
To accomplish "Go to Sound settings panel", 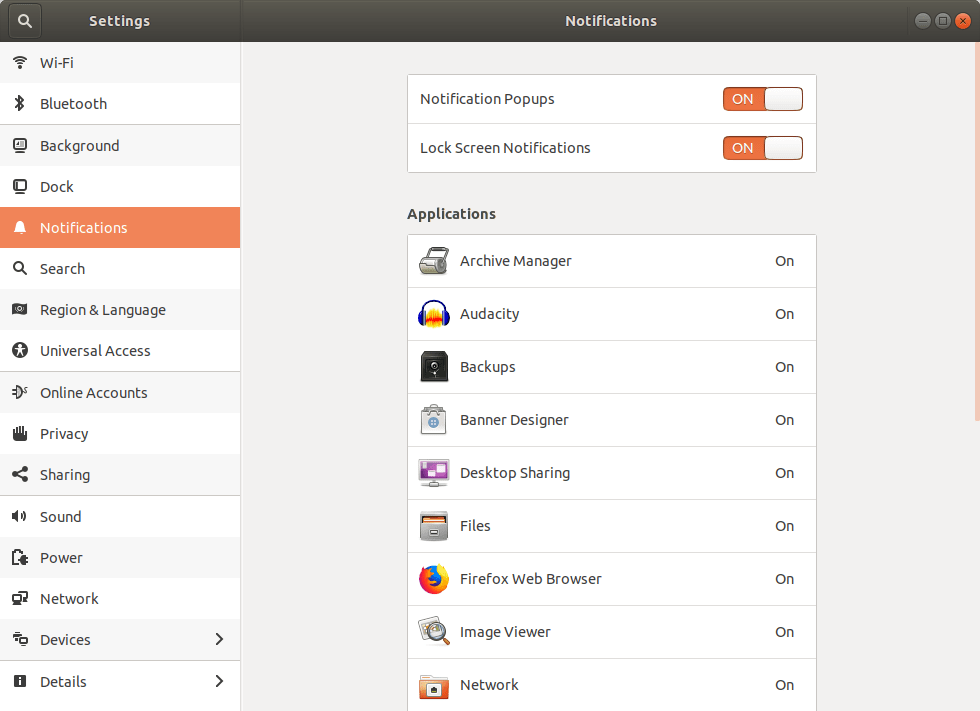I will tap(60, 517).
